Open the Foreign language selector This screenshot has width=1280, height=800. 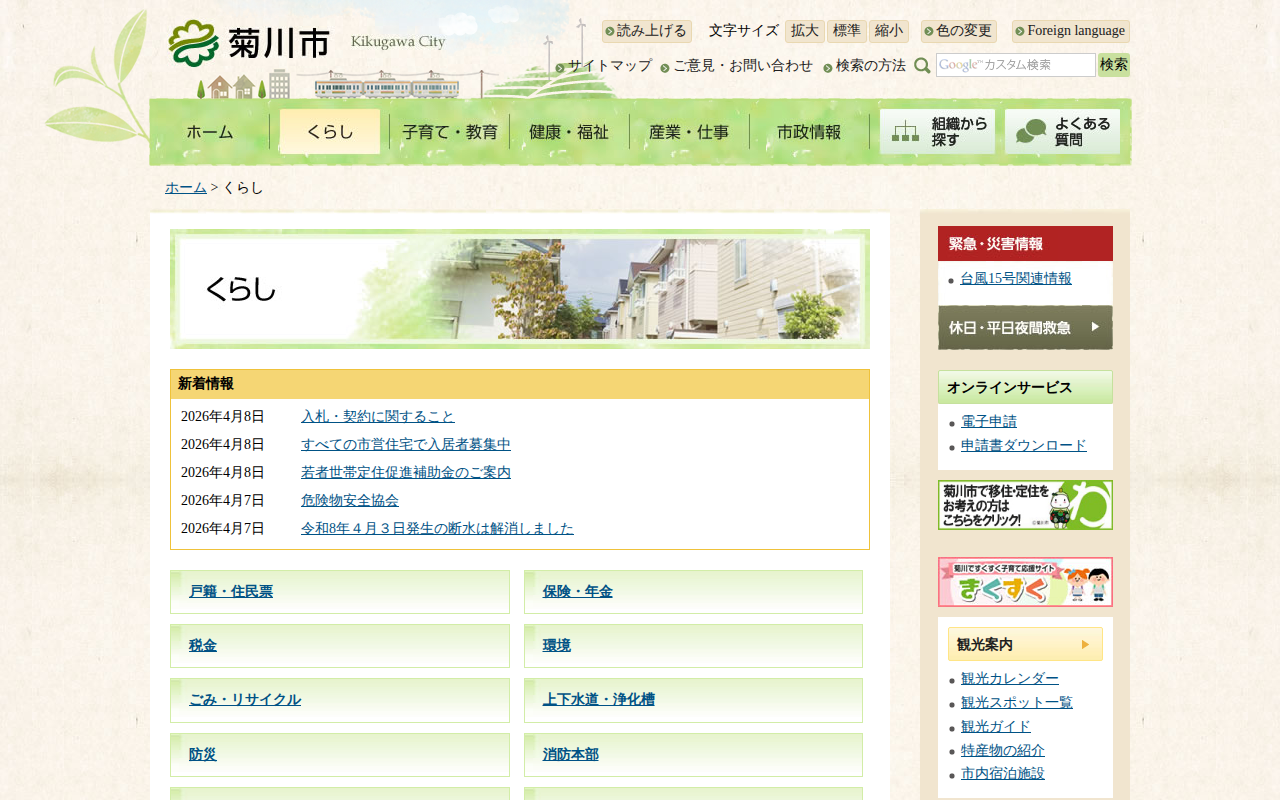(x=1071, y=31)
